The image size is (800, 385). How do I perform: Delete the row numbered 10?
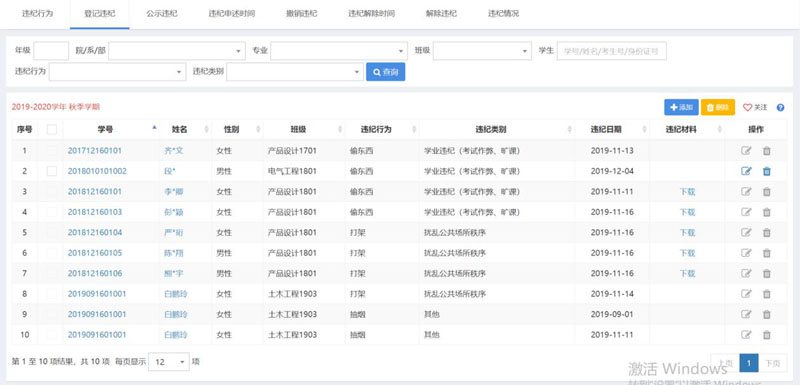pyautogui.click(x=766, y=335)
